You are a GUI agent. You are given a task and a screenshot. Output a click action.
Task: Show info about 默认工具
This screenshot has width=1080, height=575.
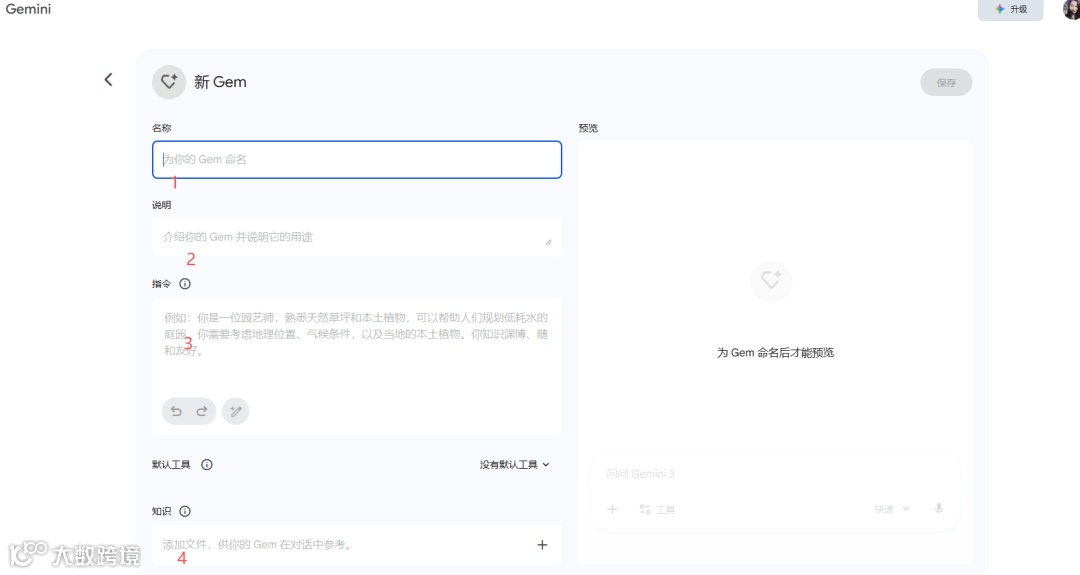tap(207, 465)
